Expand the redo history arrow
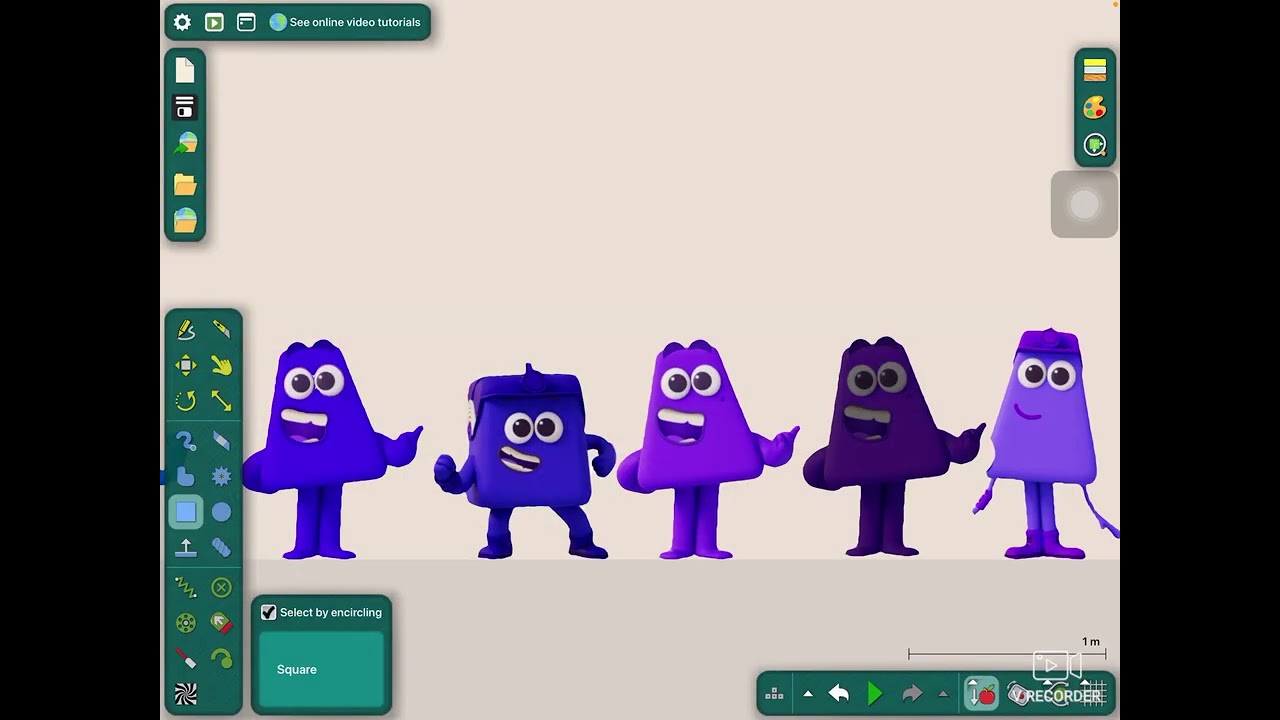The image size is (1280, 720). pos(943,694)
